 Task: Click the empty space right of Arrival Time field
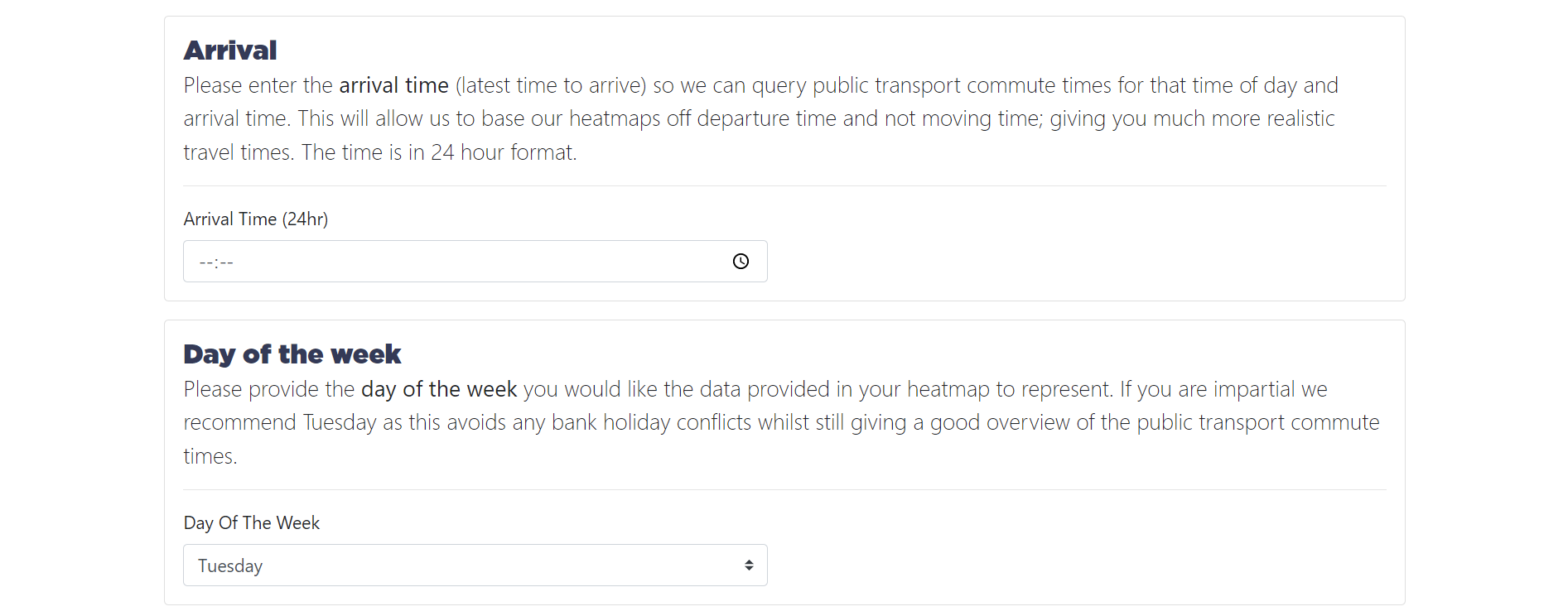click(1077, 262)
